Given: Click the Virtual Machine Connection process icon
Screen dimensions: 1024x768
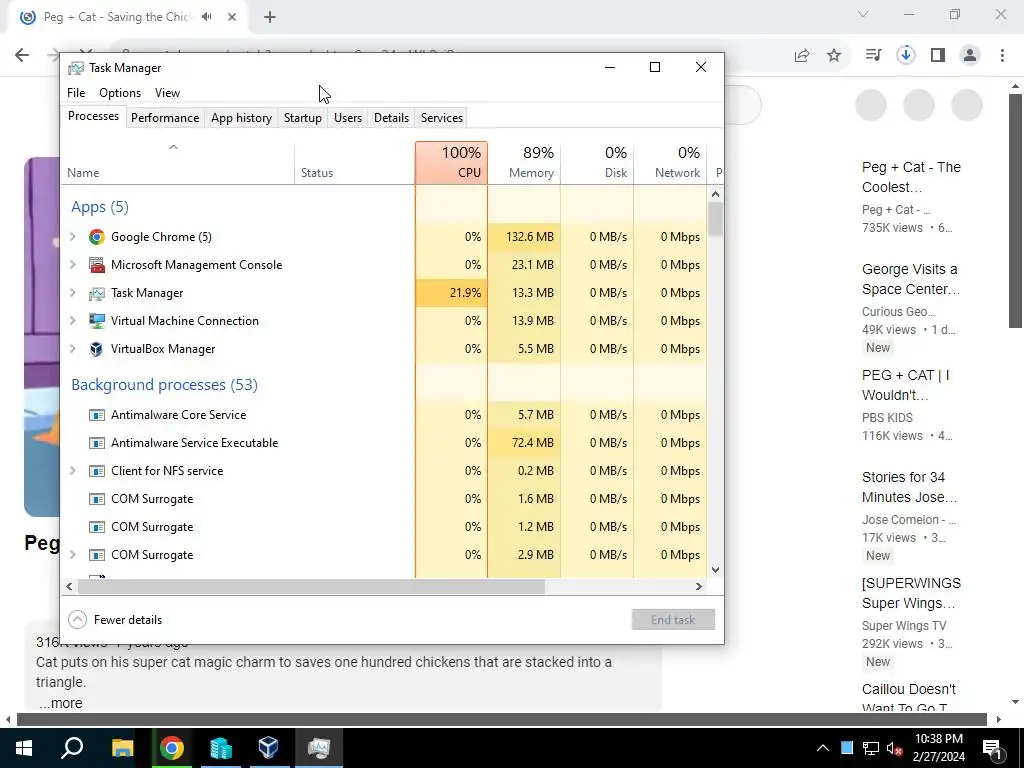Looking at the screenshot, I should point(97,321).
